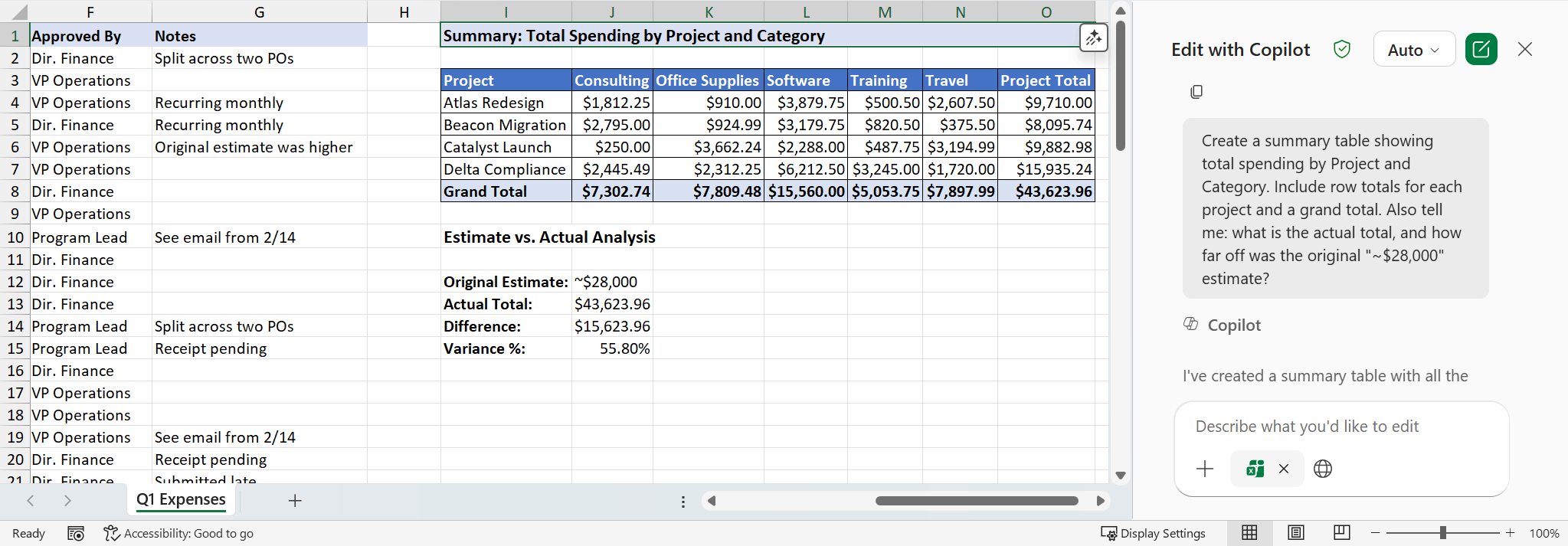1568x546 pixels.
Task: Remove the attached Excel file chip
Action: tap(1284, 469)
